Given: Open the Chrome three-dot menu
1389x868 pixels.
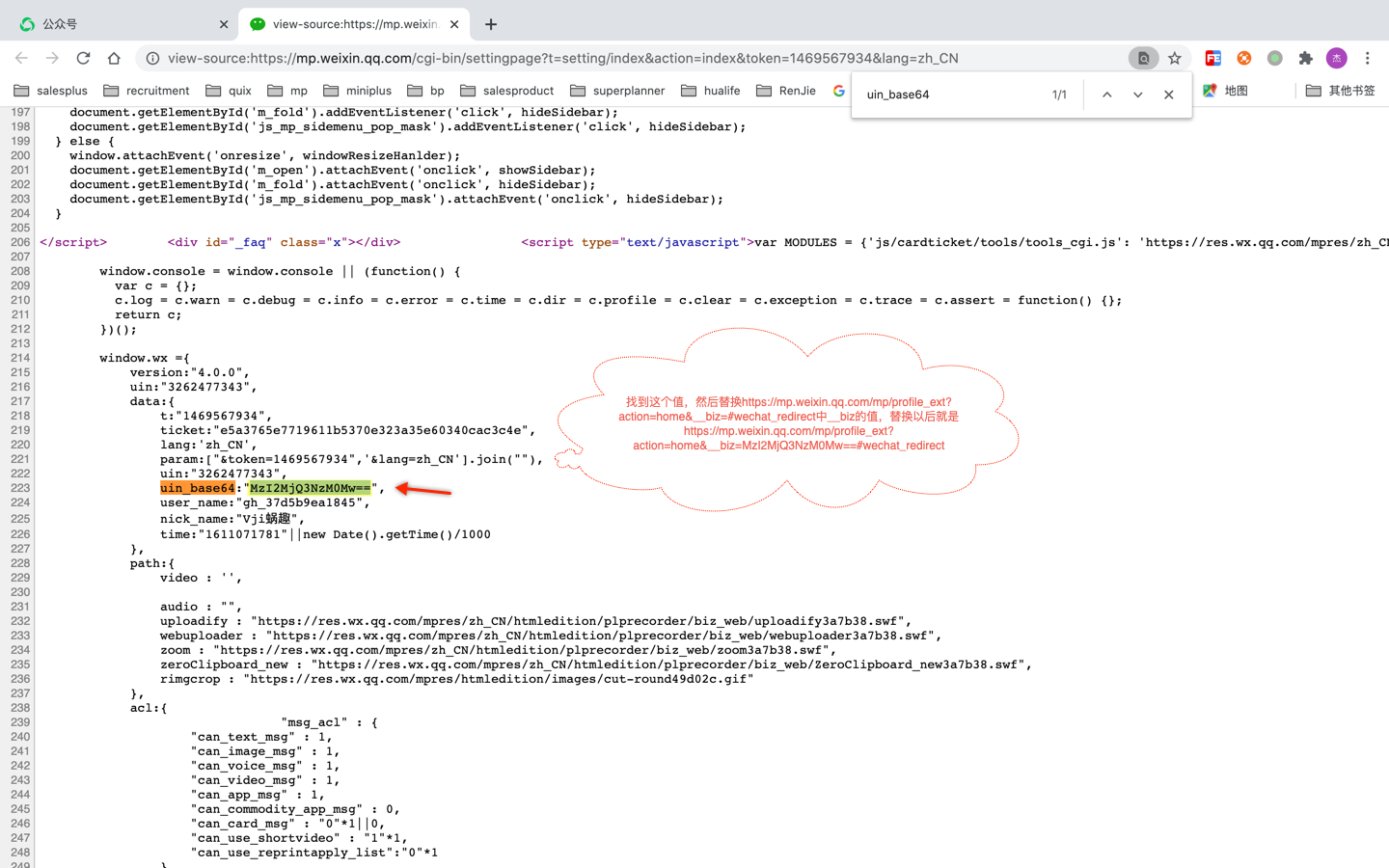Looking at the screenshot, I should (1367, 58).
